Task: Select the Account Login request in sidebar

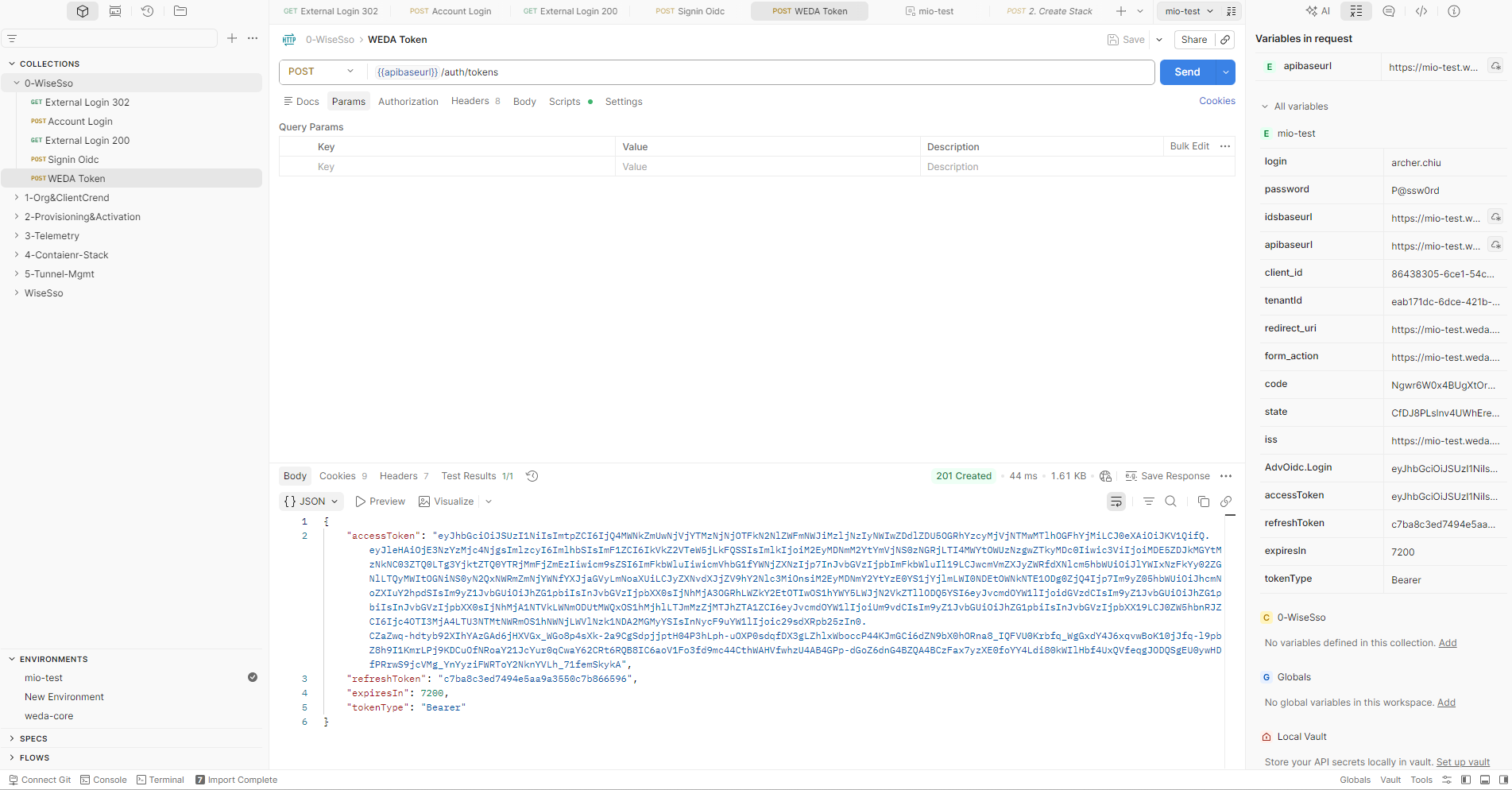Action: 80,122
